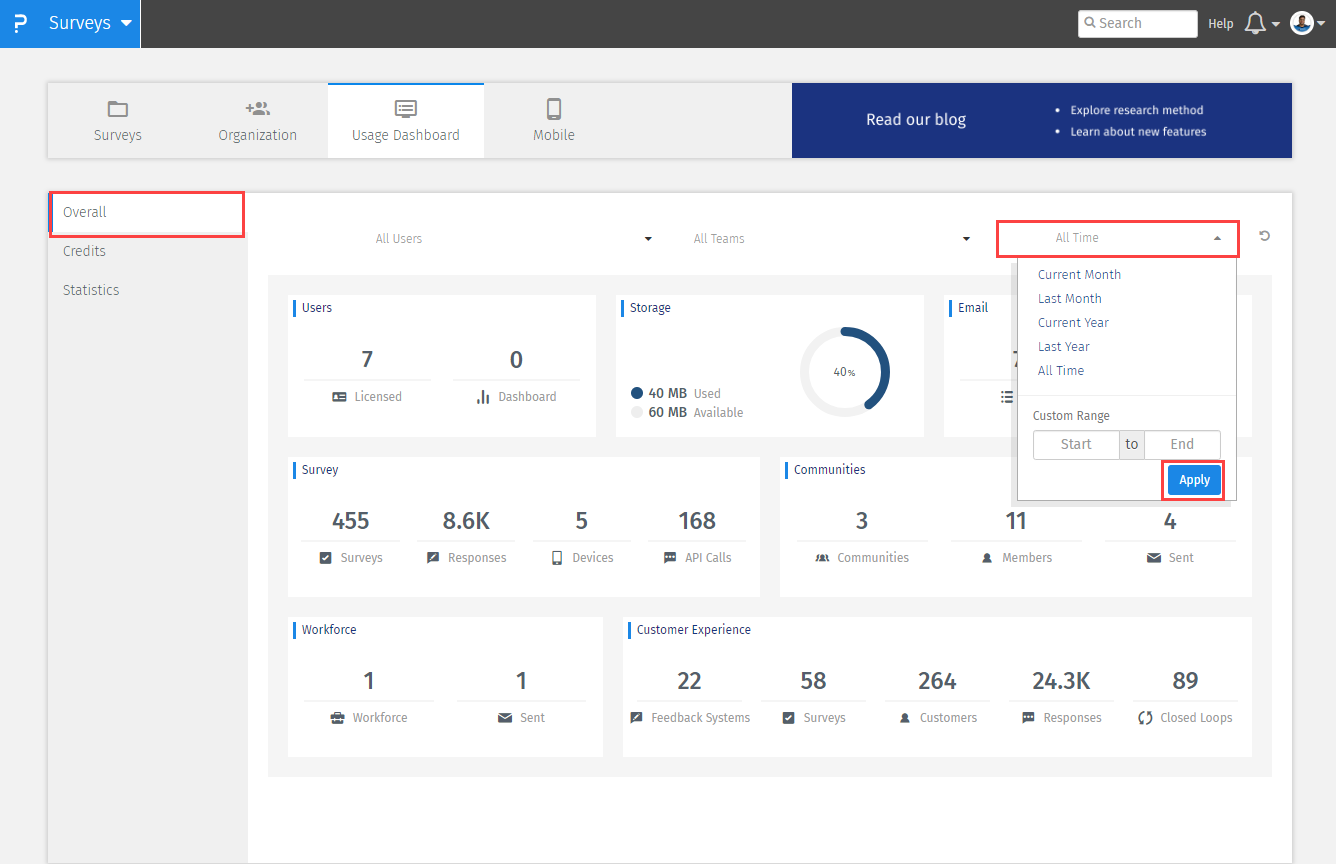This screenshot has width=1336, height=864.
Task: Click the notification bell icon
Action: [x=1255, y=23]
